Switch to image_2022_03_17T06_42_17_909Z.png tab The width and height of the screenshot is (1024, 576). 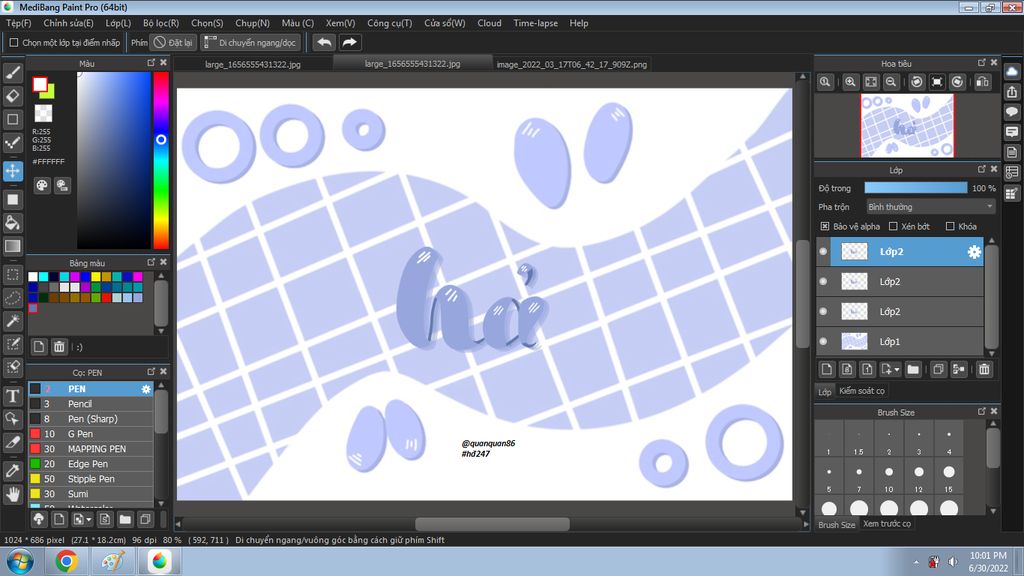point(571,64)
